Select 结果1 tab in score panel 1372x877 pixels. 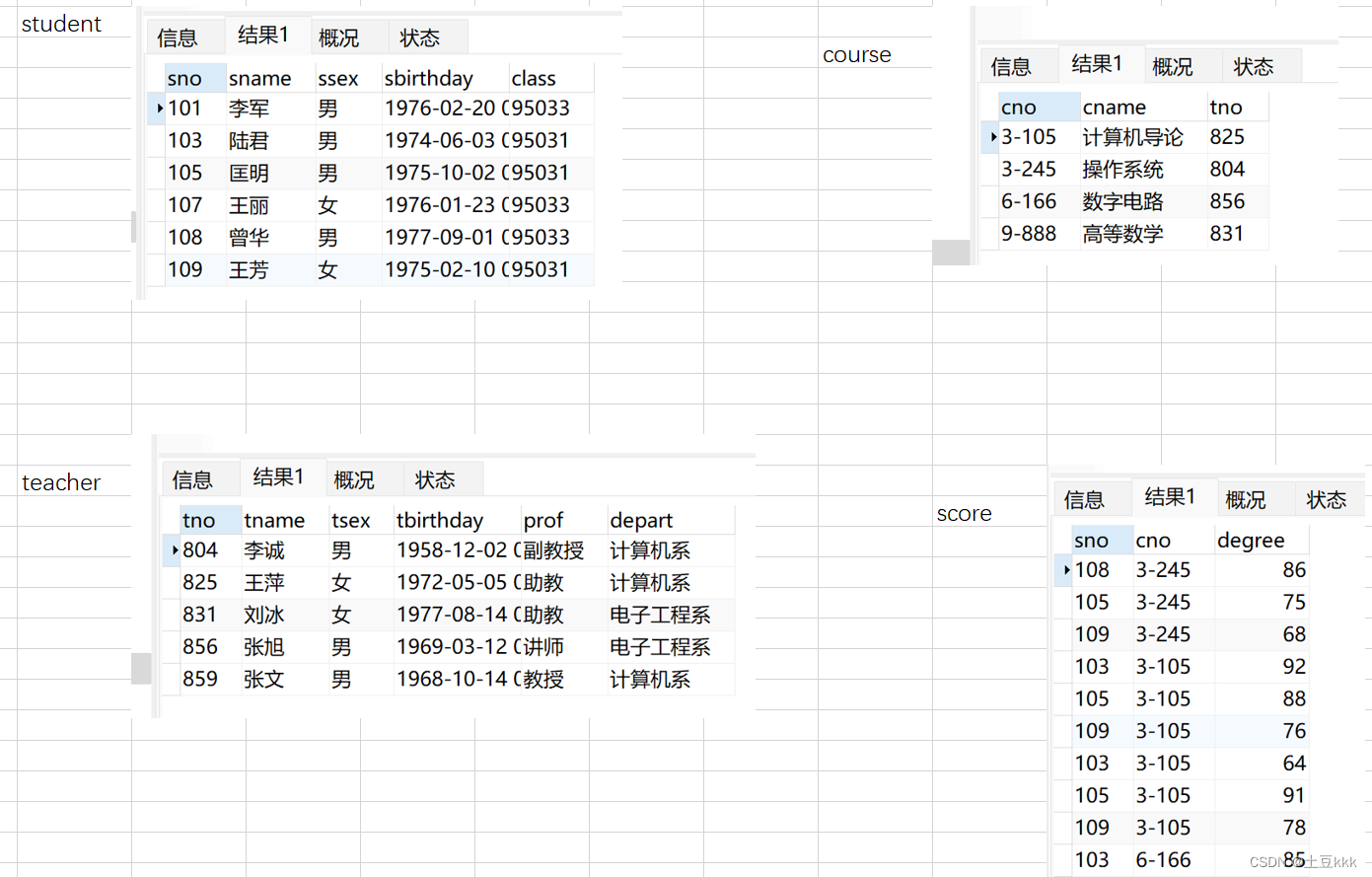(1170, 497)
